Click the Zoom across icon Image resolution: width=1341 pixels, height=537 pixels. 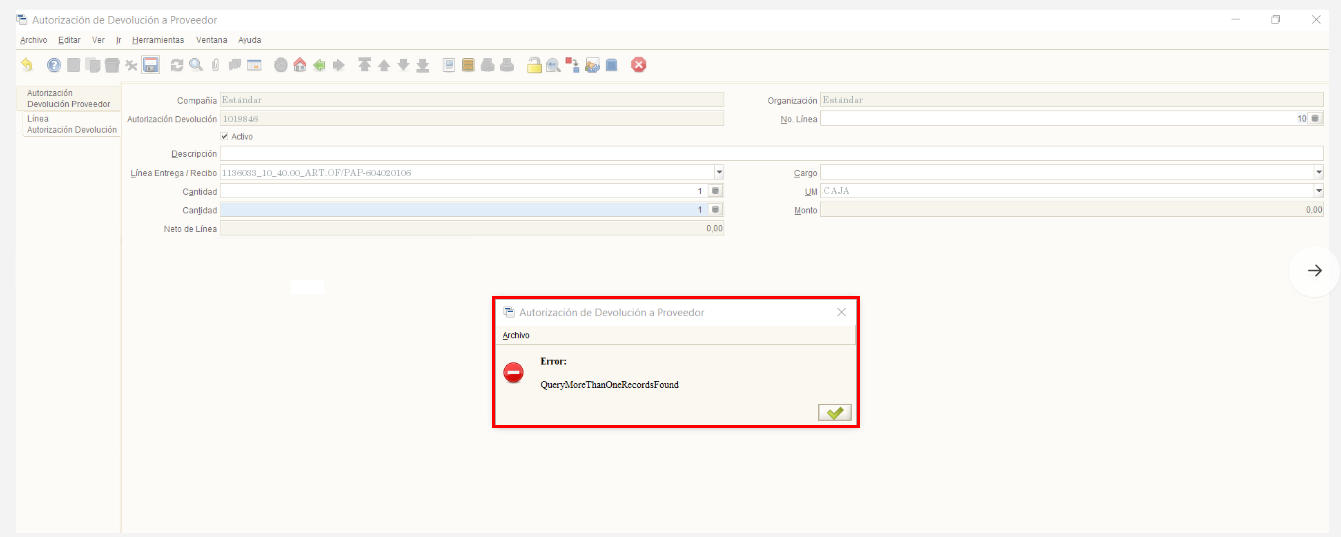point(553,65)
